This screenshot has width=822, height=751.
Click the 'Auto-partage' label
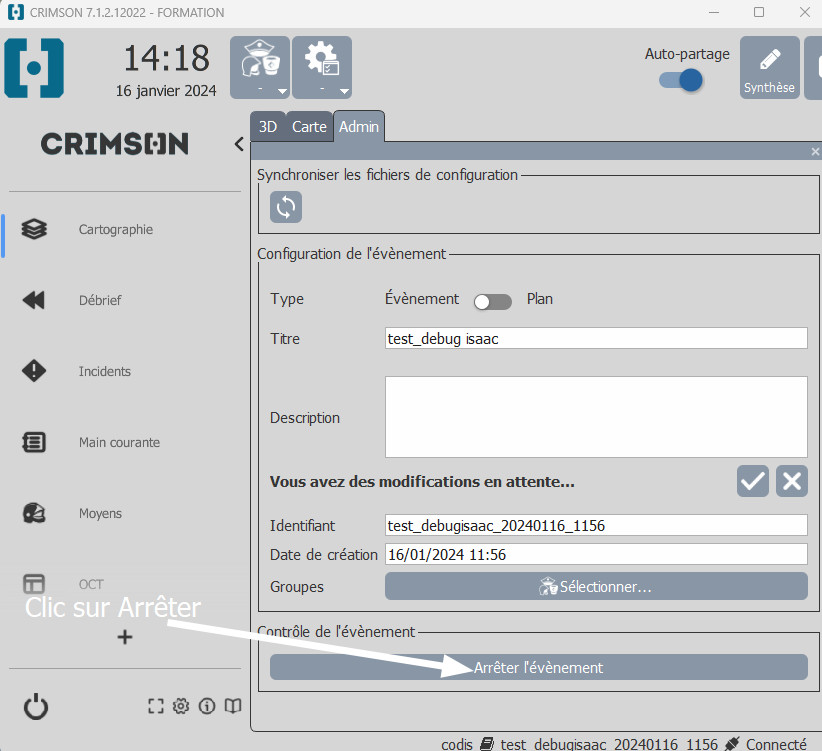pyautogui.click(x=687, y=54)
